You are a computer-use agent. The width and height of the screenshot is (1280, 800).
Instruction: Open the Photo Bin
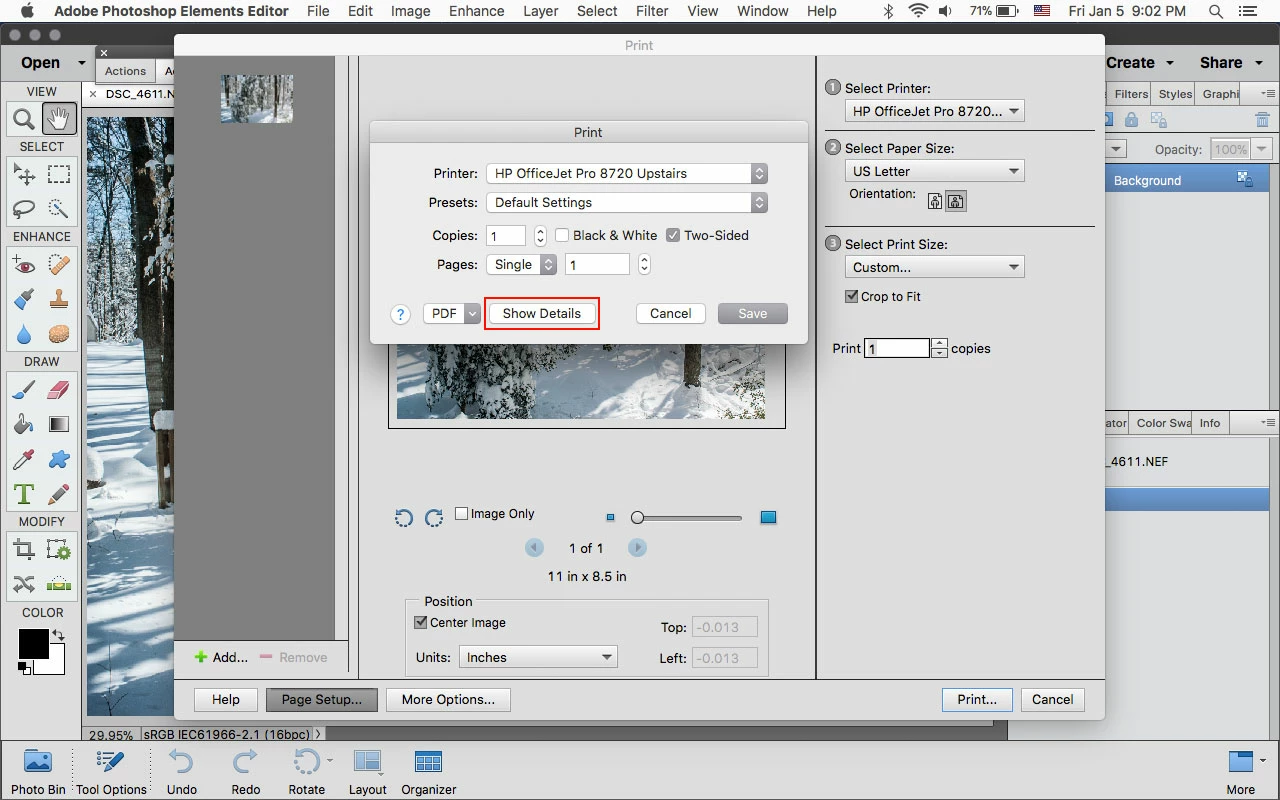pos(38,771)
